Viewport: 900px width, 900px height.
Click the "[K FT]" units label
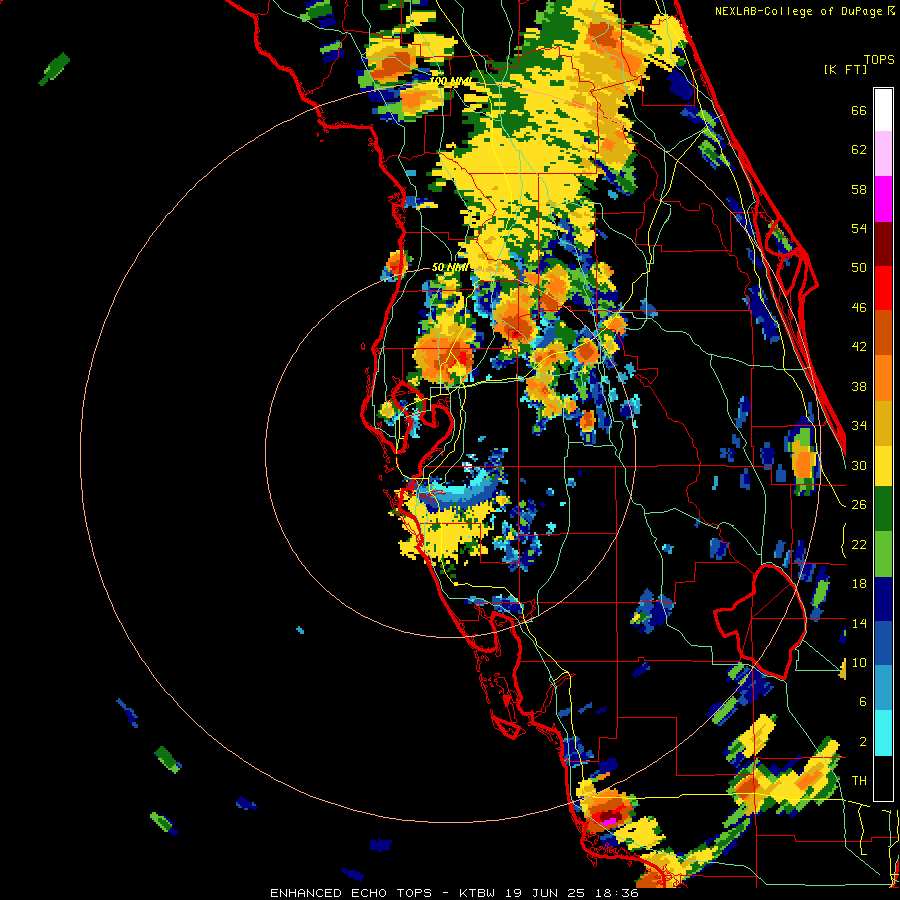pos(845,69)
